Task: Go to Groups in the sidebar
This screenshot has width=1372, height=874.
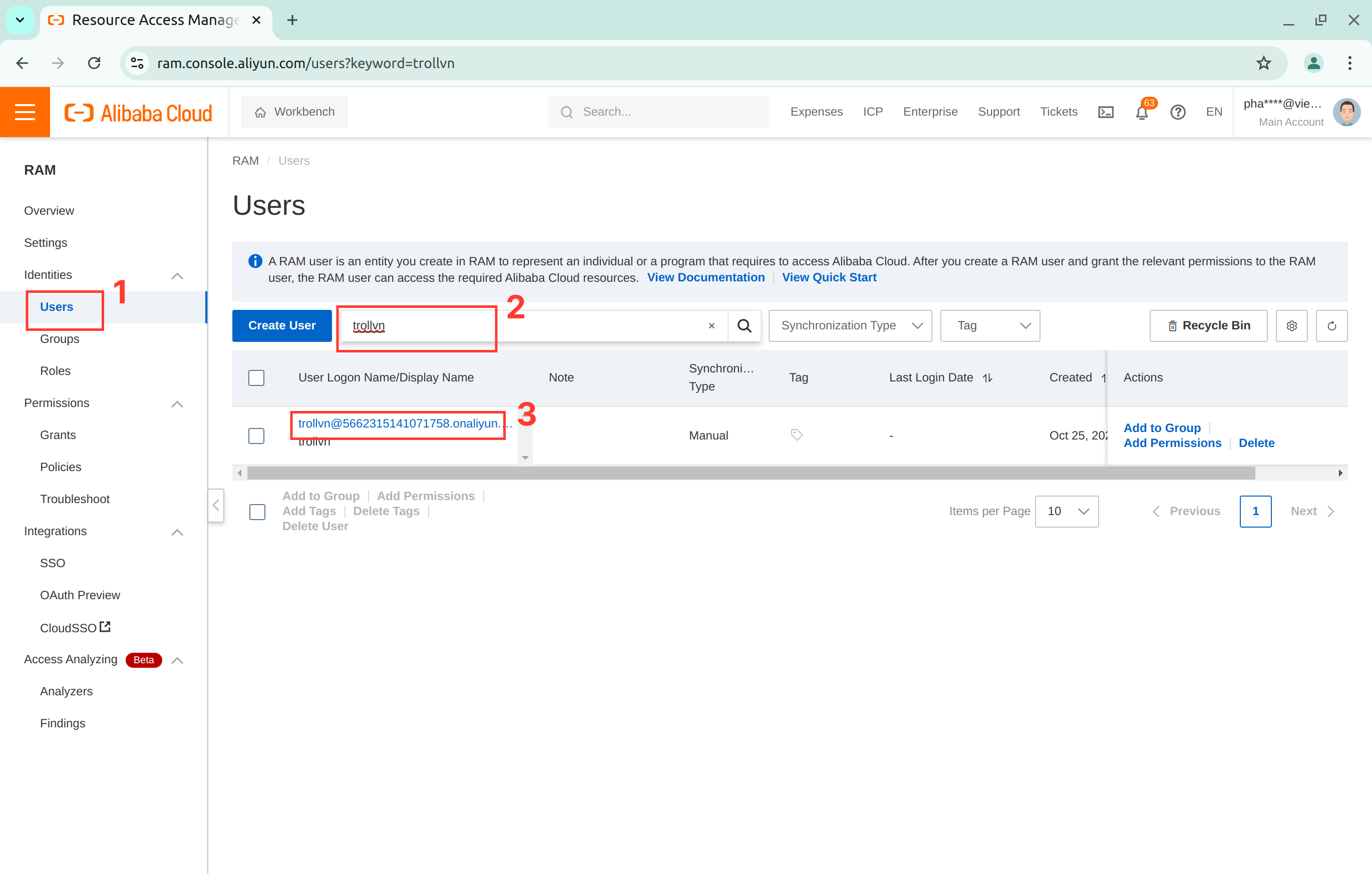Action: click(60, 339)
